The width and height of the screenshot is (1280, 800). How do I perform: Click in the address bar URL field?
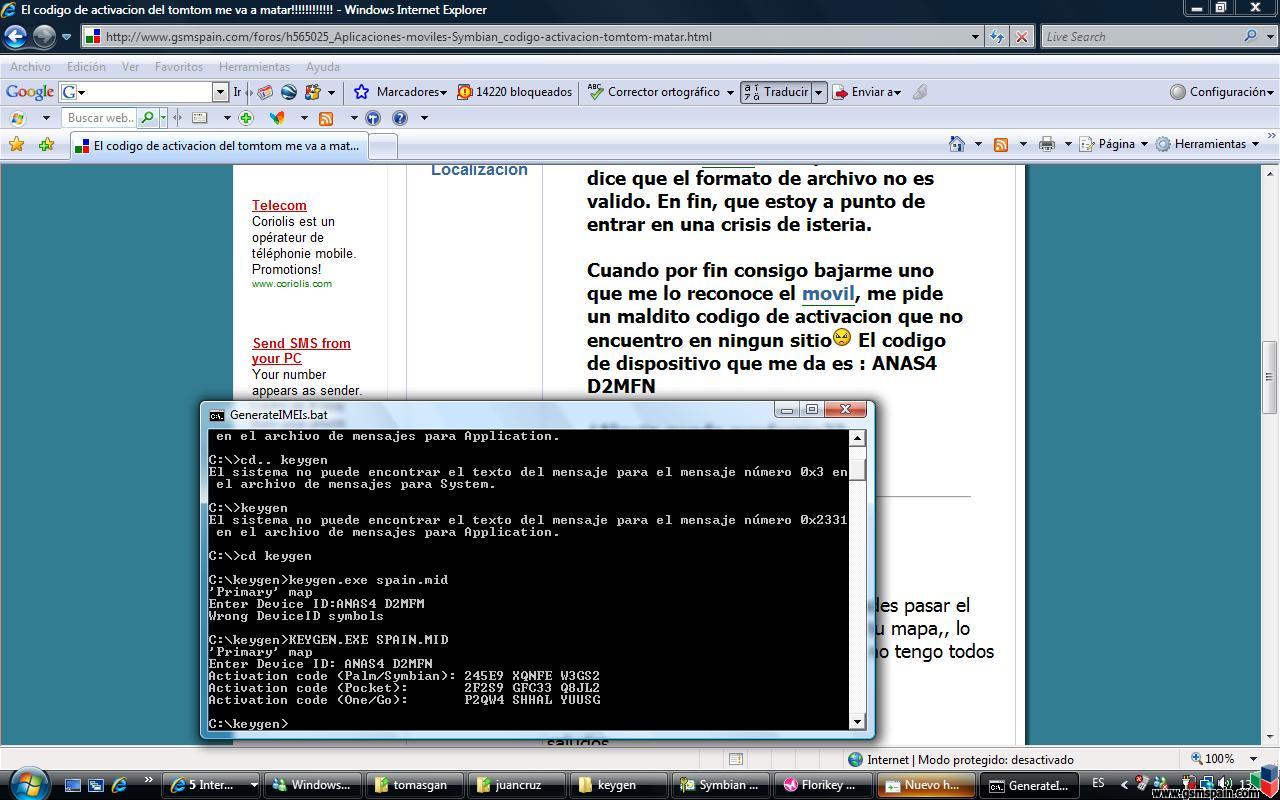(524, 37)
